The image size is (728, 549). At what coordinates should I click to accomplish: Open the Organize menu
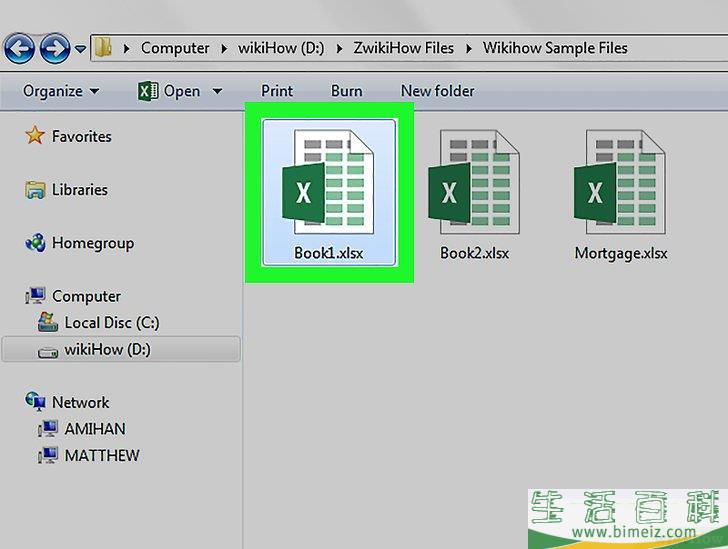[61, 91]
